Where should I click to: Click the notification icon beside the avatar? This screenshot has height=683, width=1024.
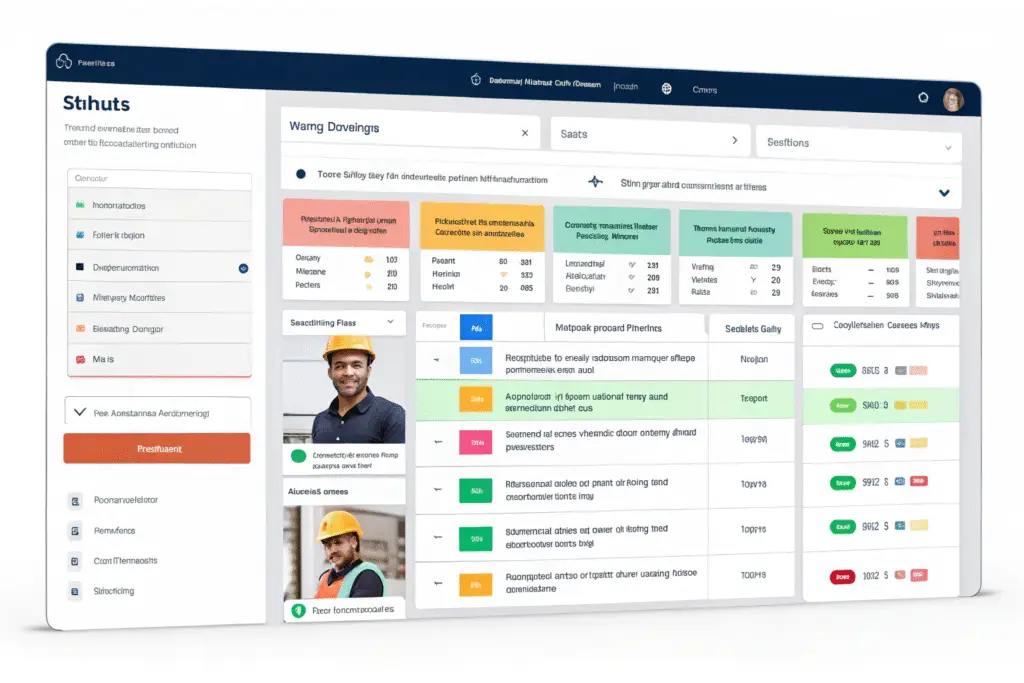pyautogui.click(x=922, y=97)
